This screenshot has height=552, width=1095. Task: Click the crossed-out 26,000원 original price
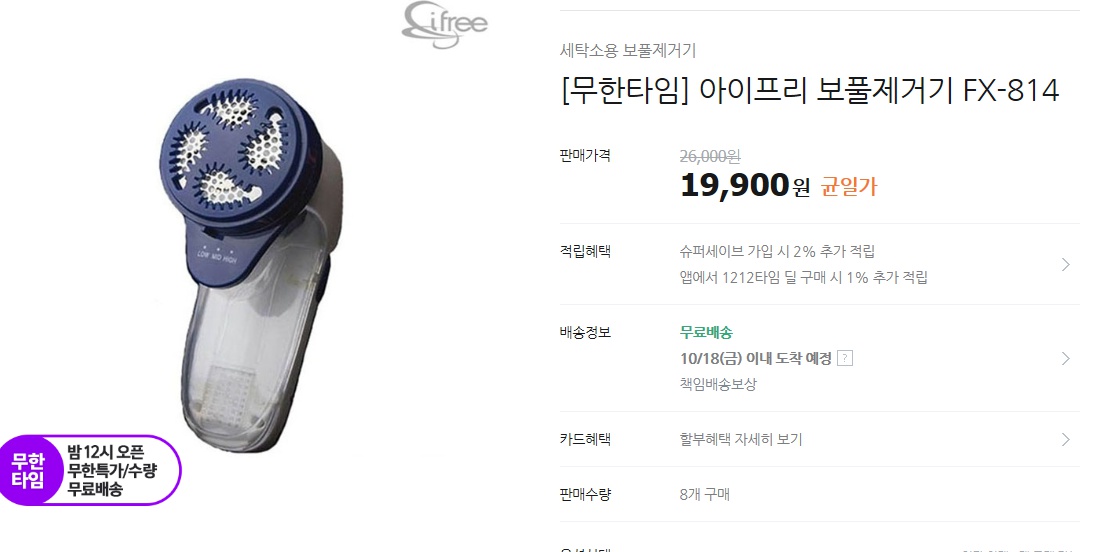(710, 157)
